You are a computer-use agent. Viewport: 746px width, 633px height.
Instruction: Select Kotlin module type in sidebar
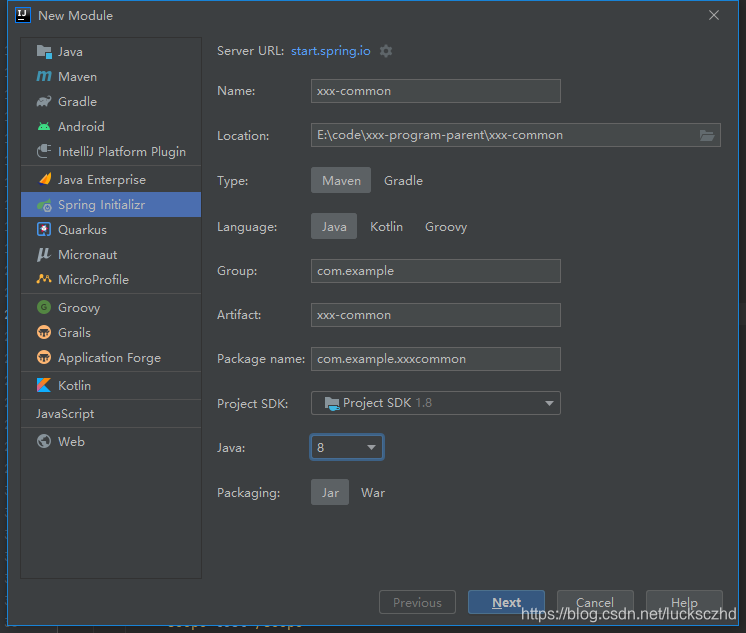pos(111,386)
